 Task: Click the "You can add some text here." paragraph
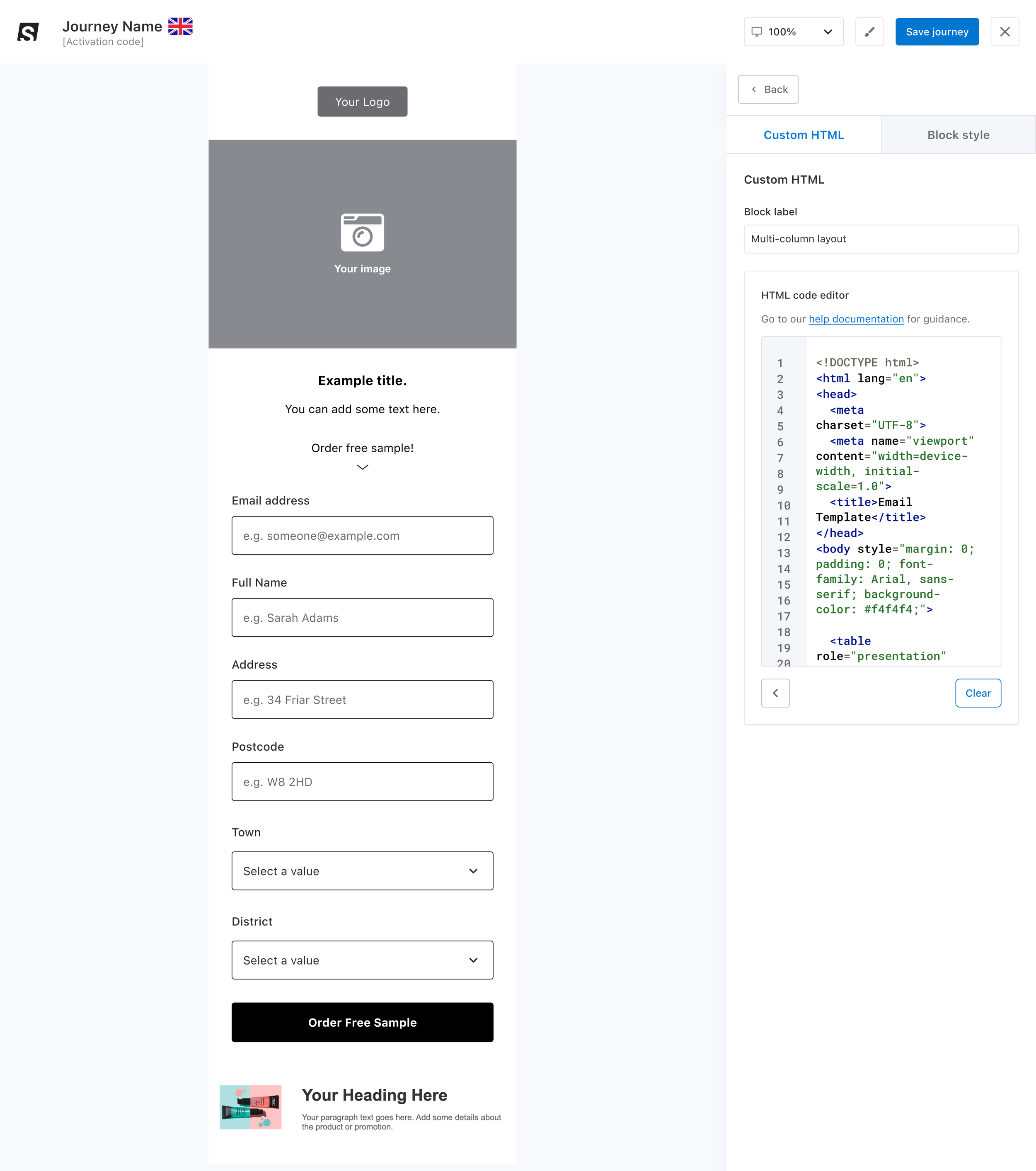(x=363, y=409)
